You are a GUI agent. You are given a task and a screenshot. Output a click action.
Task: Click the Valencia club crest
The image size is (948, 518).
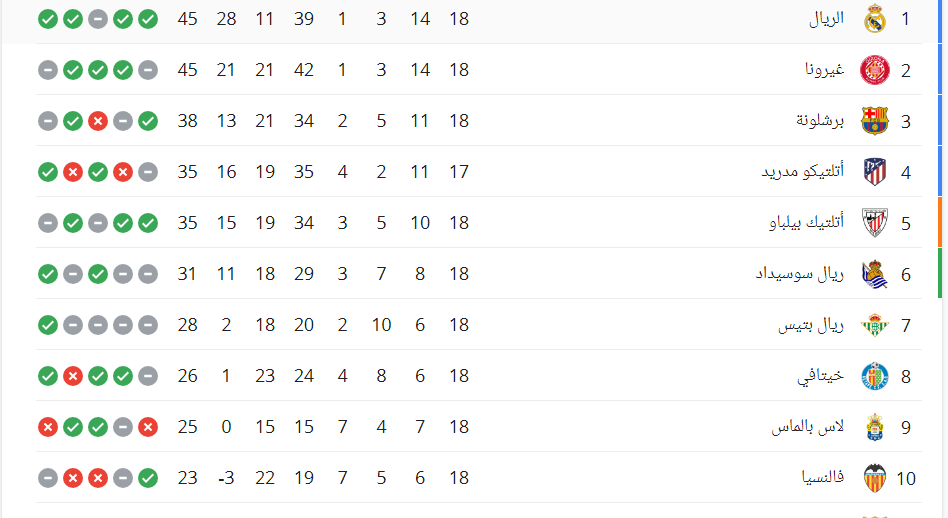pos(875,478)
